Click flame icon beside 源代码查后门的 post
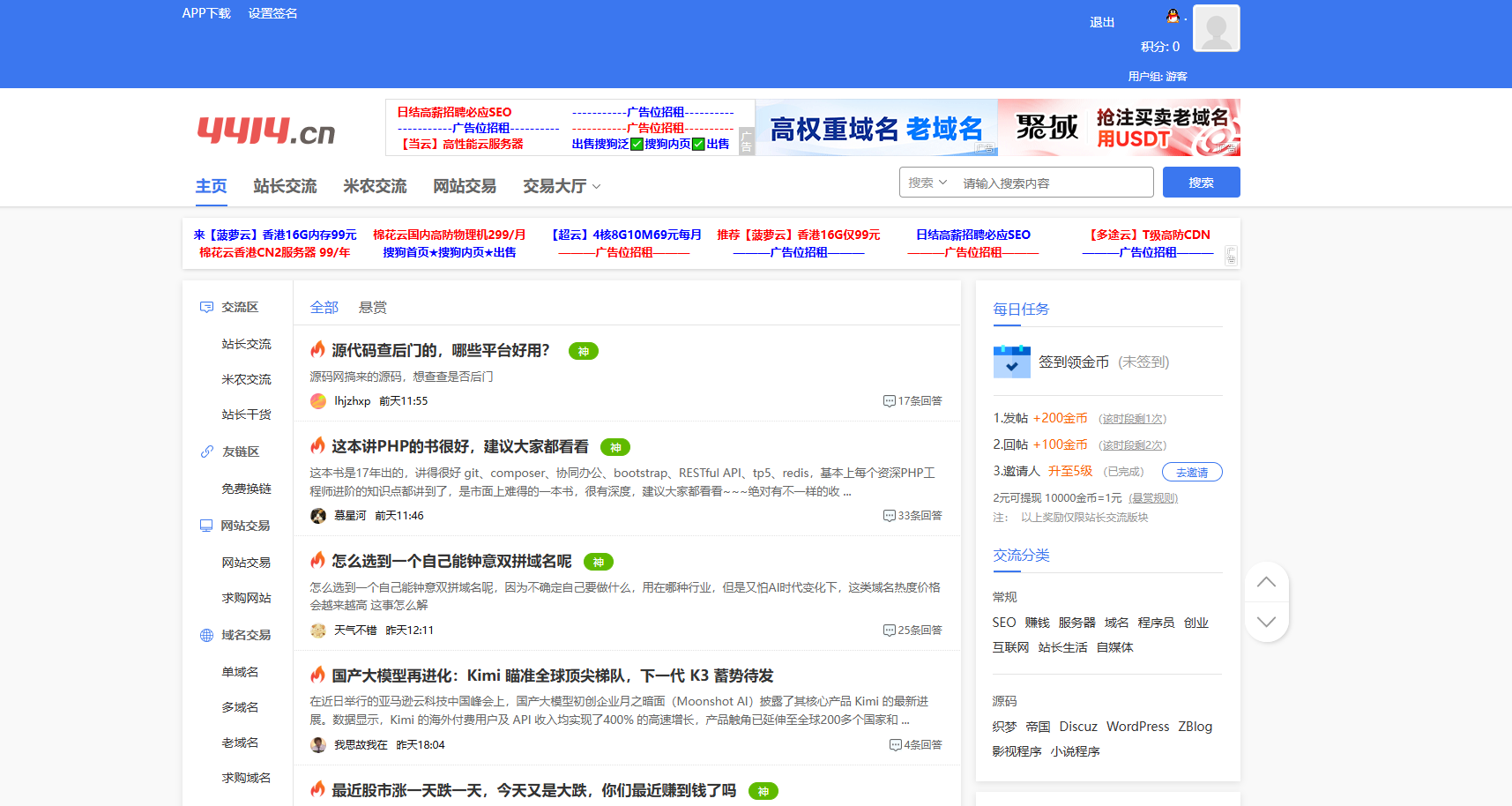This screenshot has width=1512, height=806. pos(318,350)
